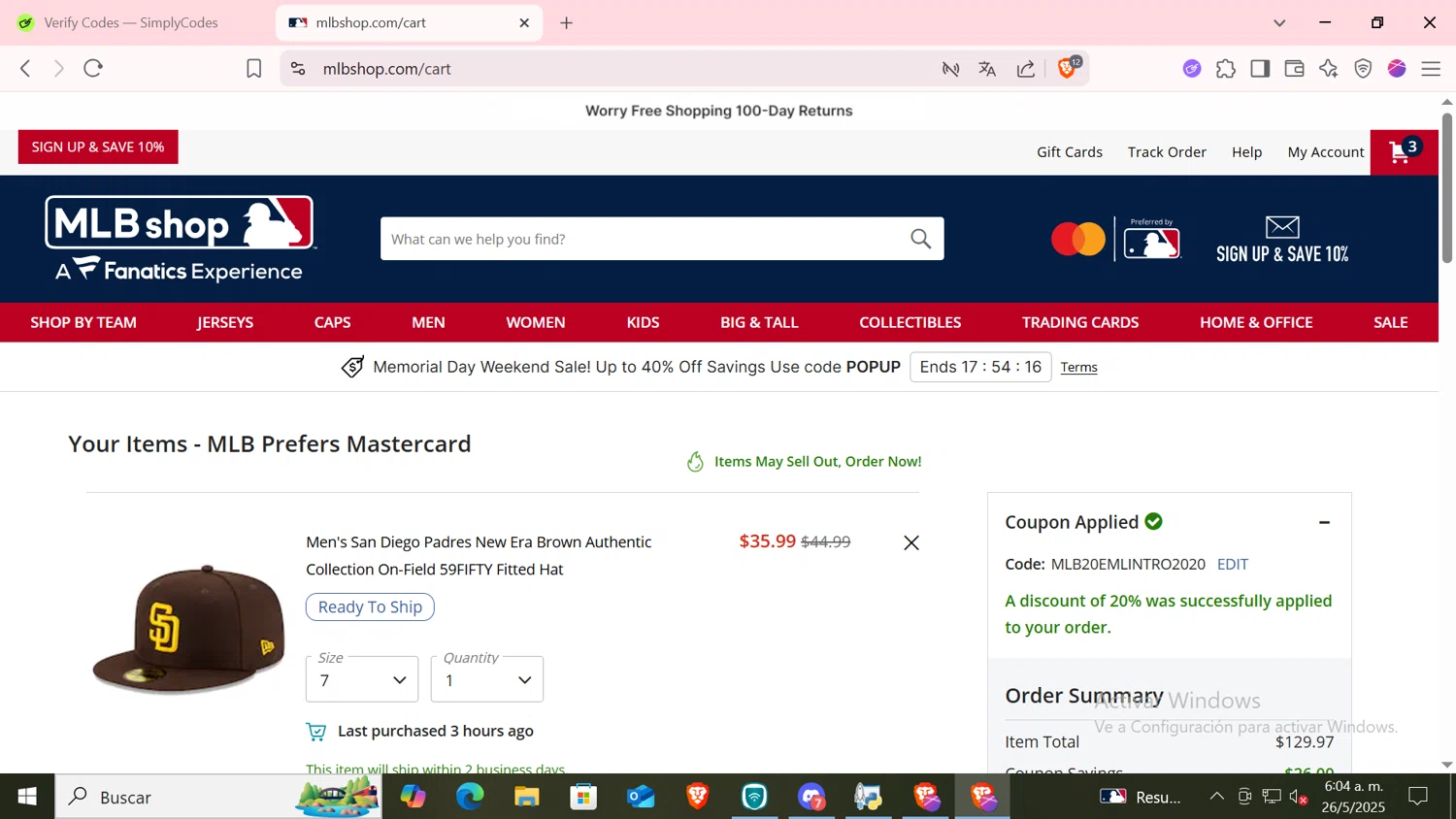The width and height of the screenshot is (1456, 819).
Task: Open Brave VPN shield icon
Action: (1363, 69)
